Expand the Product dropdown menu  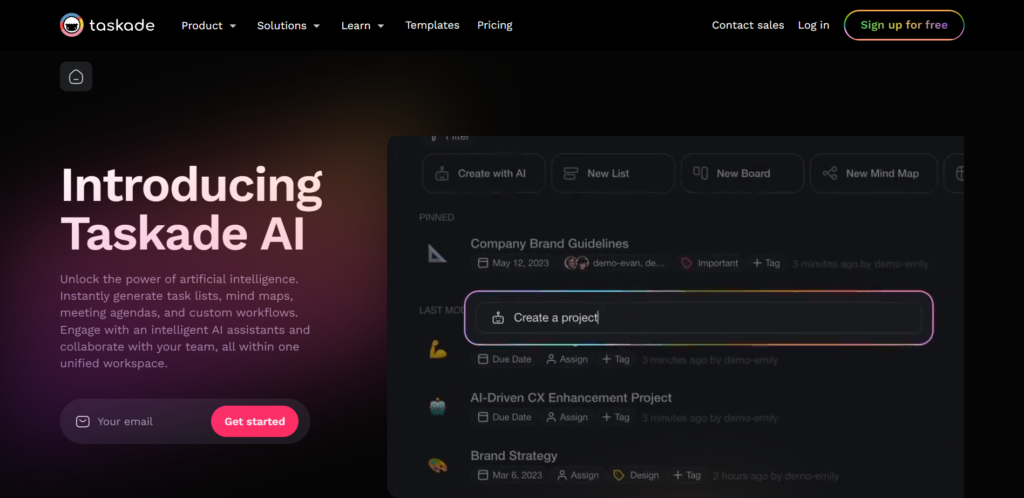coord(209,25)
